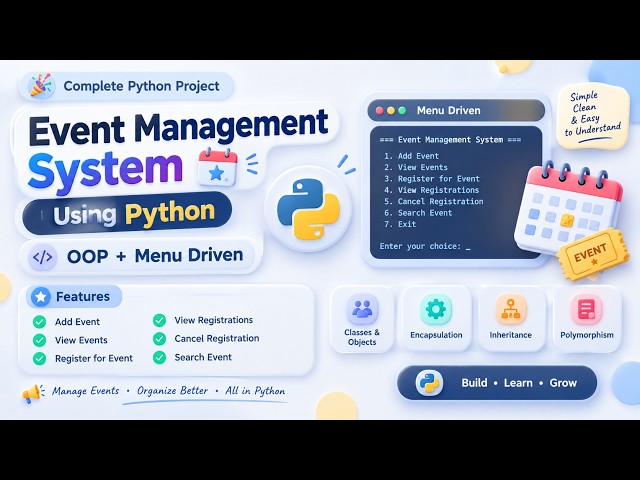Click the code brackets icon beside OOP
The height and width of the screenshot is (480, 640).
[x=42, y=257]
